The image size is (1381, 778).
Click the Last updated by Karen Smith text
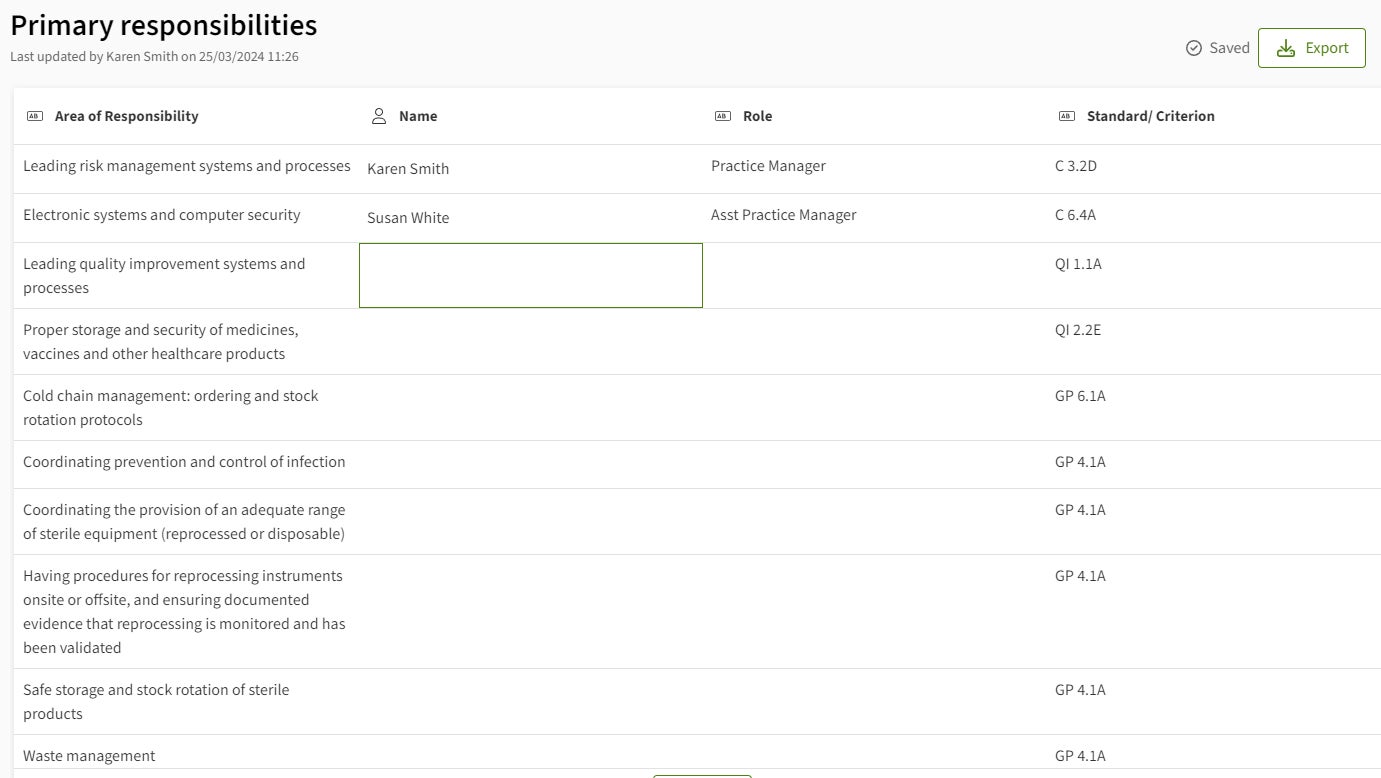pos(154,57)
